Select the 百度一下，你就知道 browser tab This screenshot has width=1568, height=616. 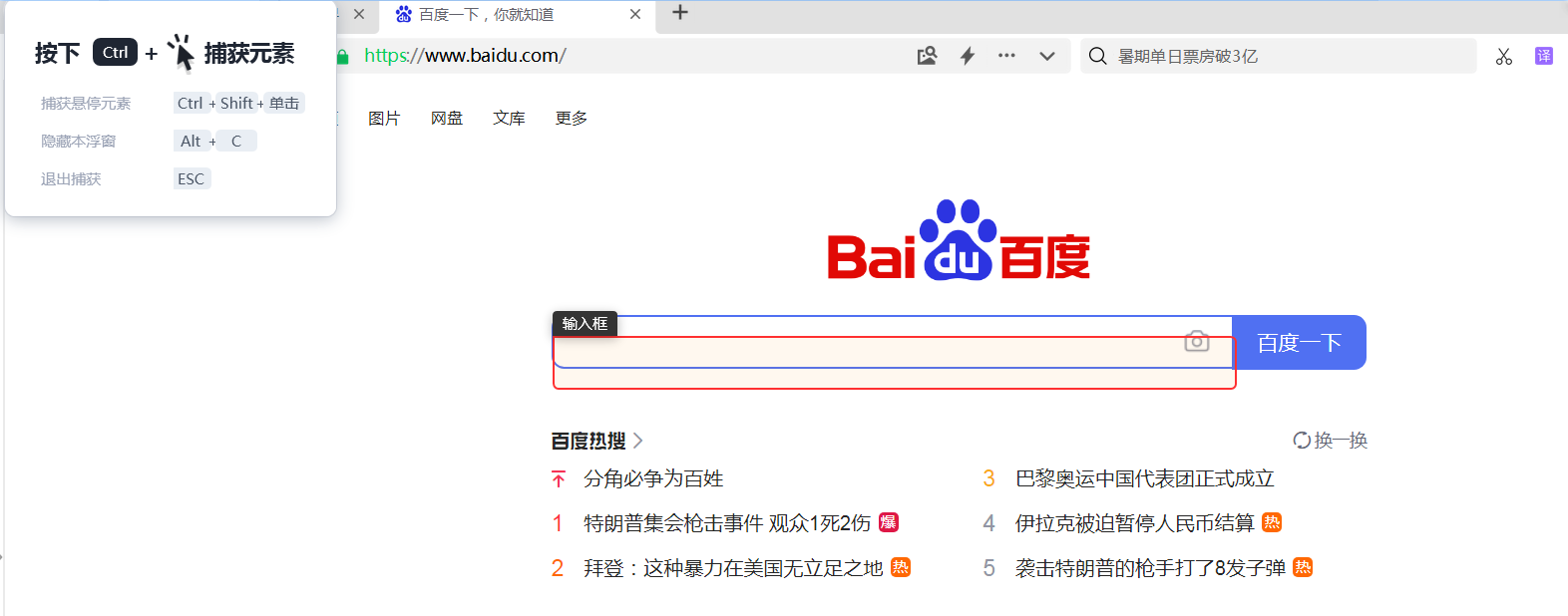click(x=517, y=15)
